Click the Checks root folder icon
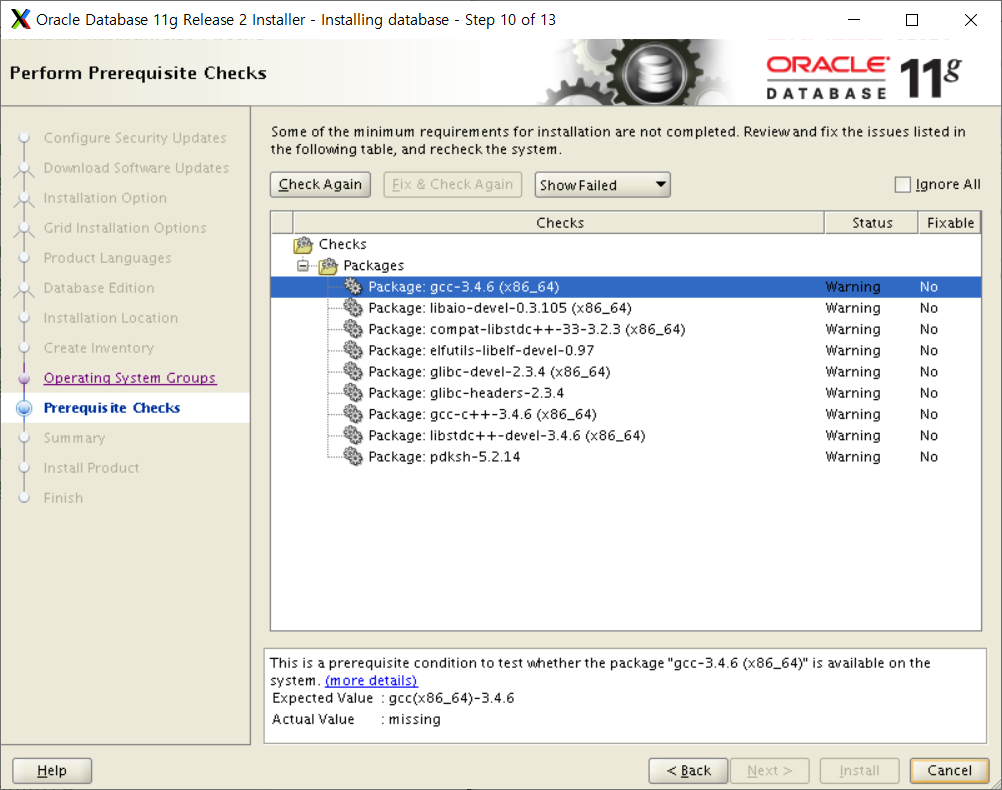1002x790 pixels. click(303, 244)
